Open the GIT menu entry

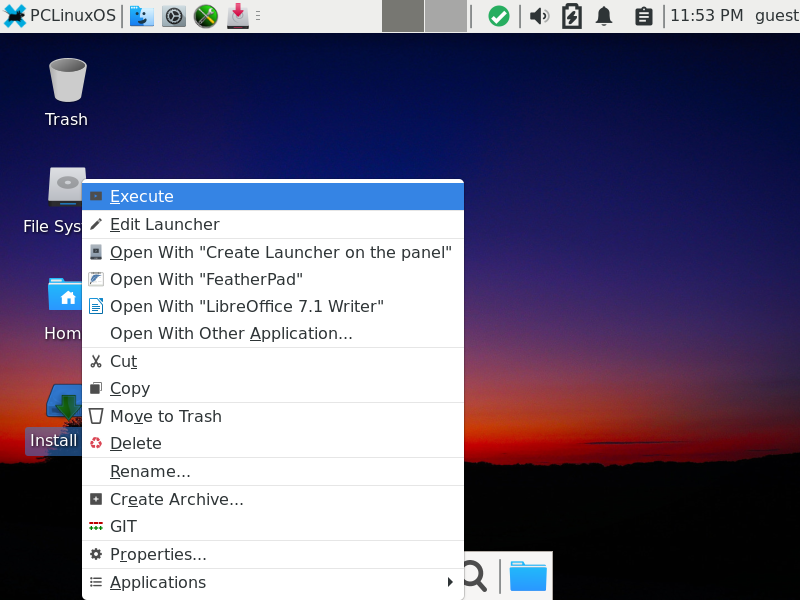pyautogui.click(x=273, y=527)
